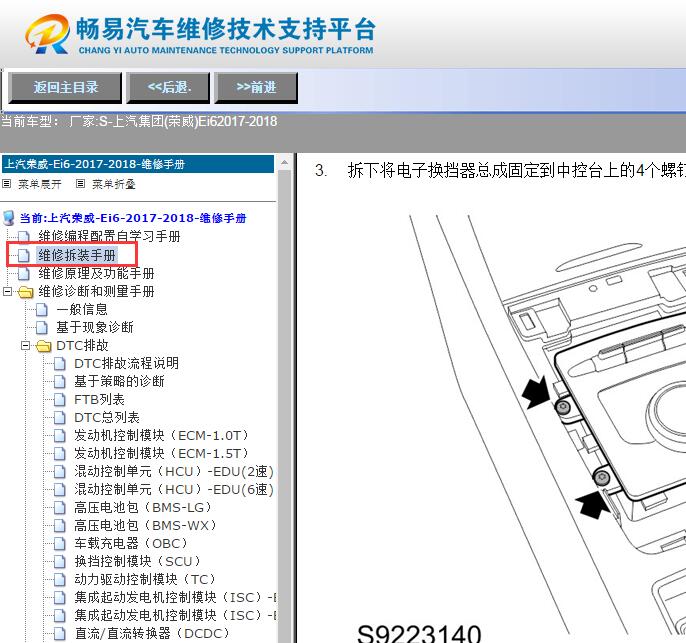Go forward with the >>前进 button

point(256,87)
